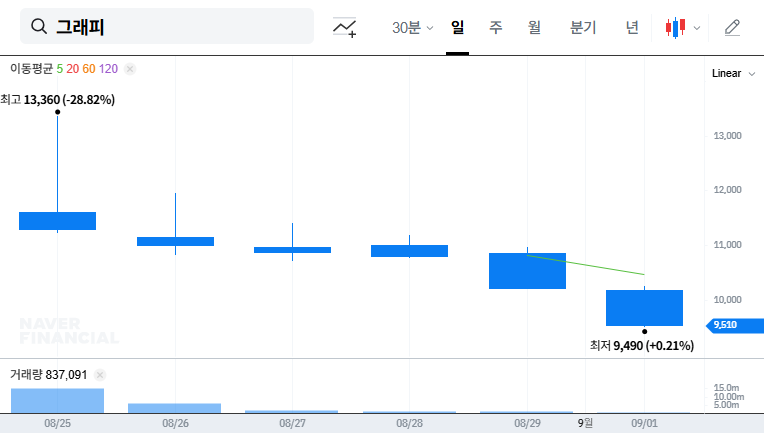This screenshot has width=764, height=433.
Task: Expand the 30분 minute interval dropdown
Action: 412,28
